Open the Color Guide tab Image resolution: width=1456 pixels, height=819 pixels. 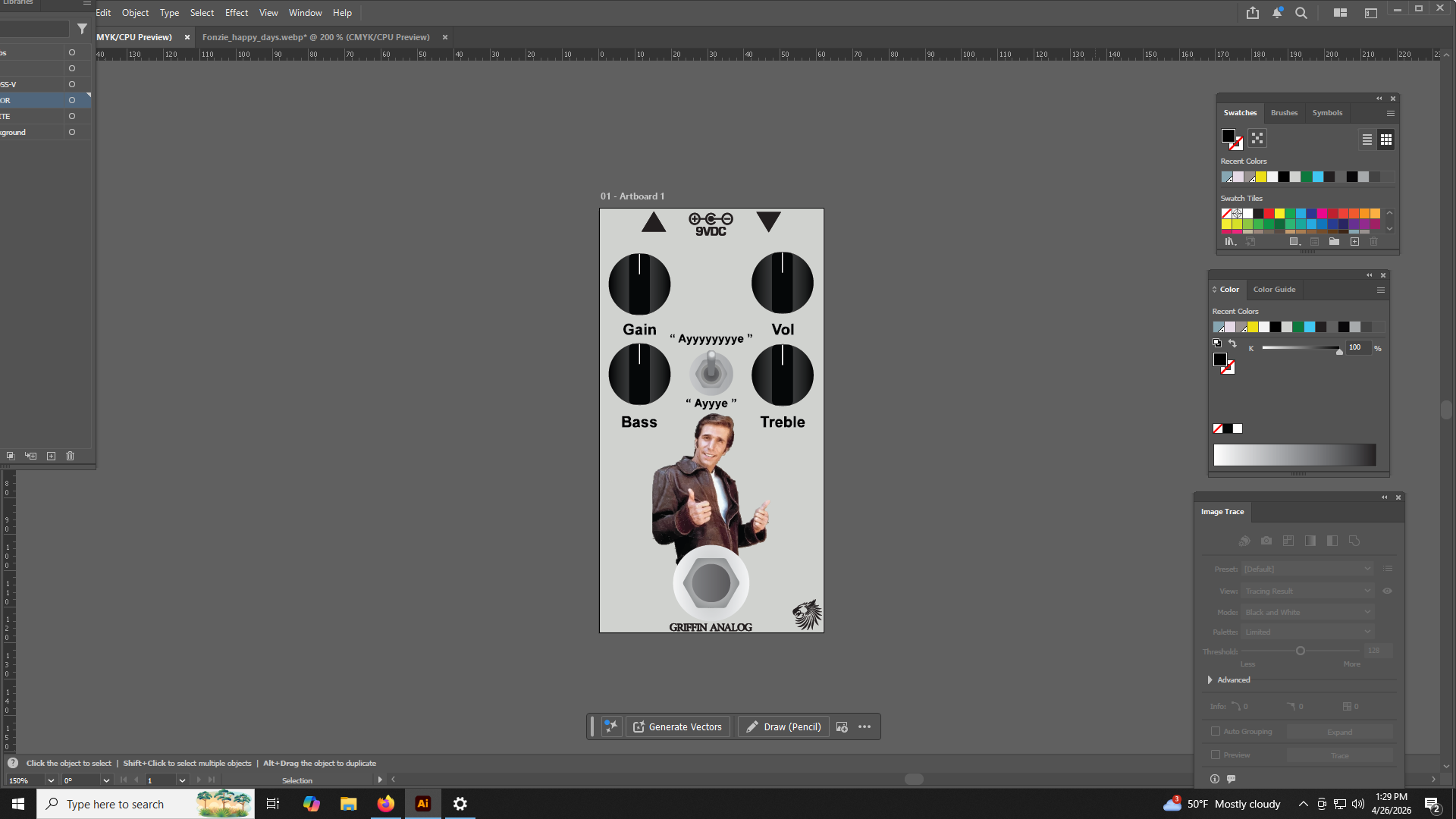1274,290
